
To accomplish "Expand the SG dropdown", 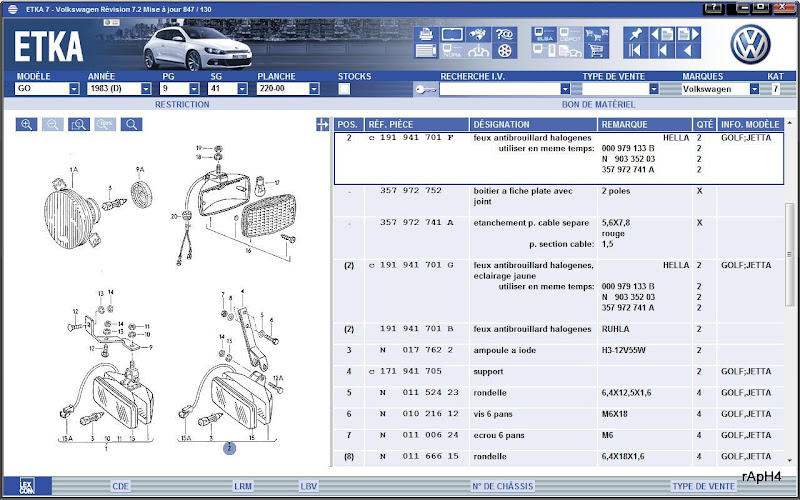I will pos(242,89).
